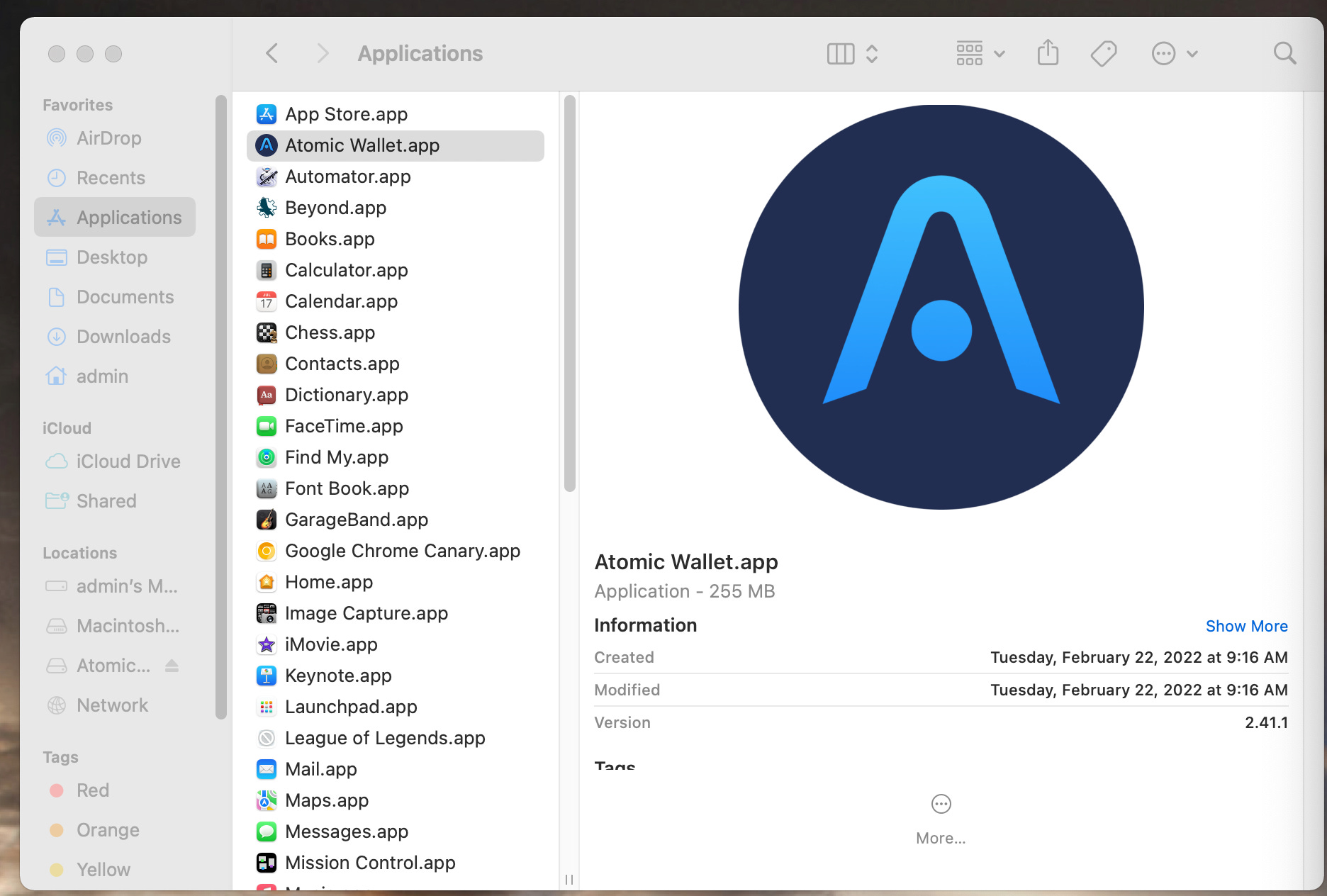1327x896 pixels.
Task: Click the Mission Control app icon
Action: tap(267, 863)
